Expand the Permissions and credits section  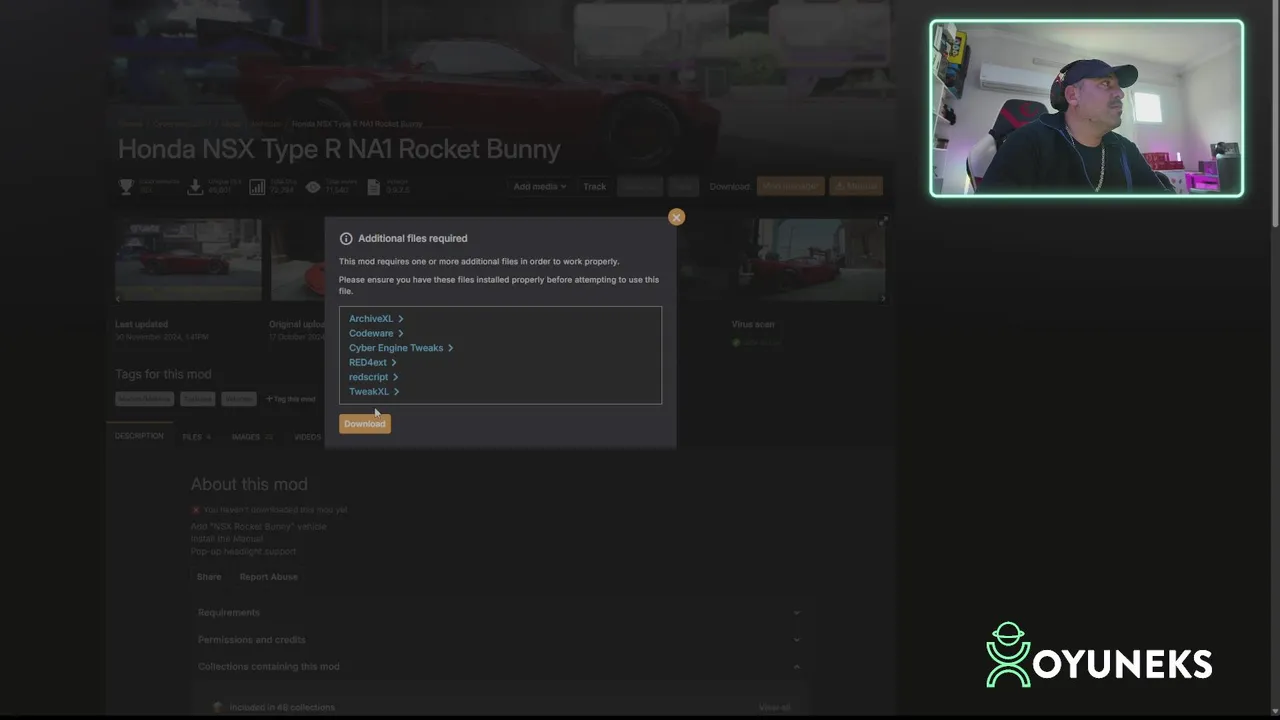[498, 639]
